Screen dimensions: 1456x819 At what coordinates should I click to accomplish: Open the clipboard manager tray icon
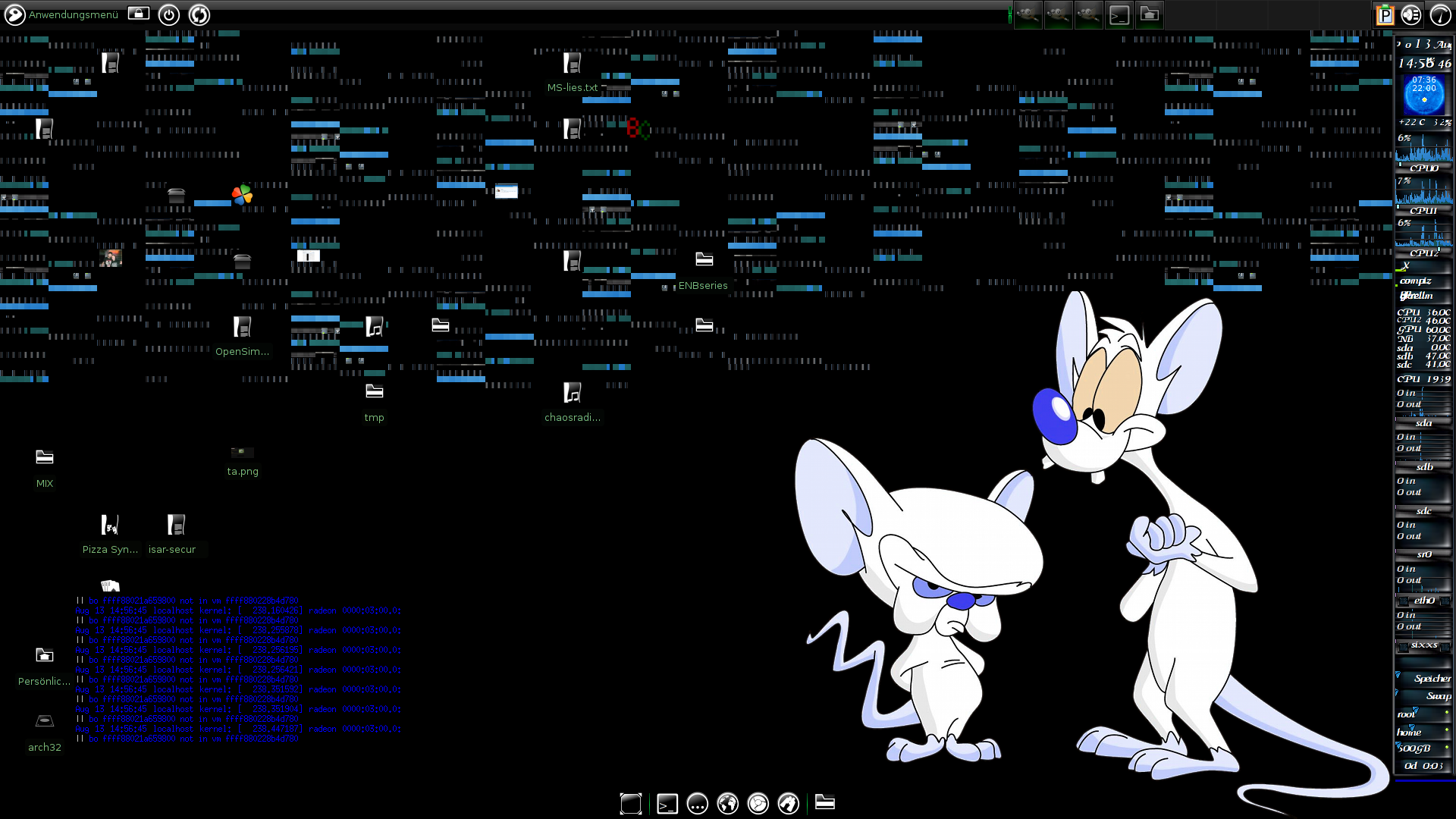1385,14
